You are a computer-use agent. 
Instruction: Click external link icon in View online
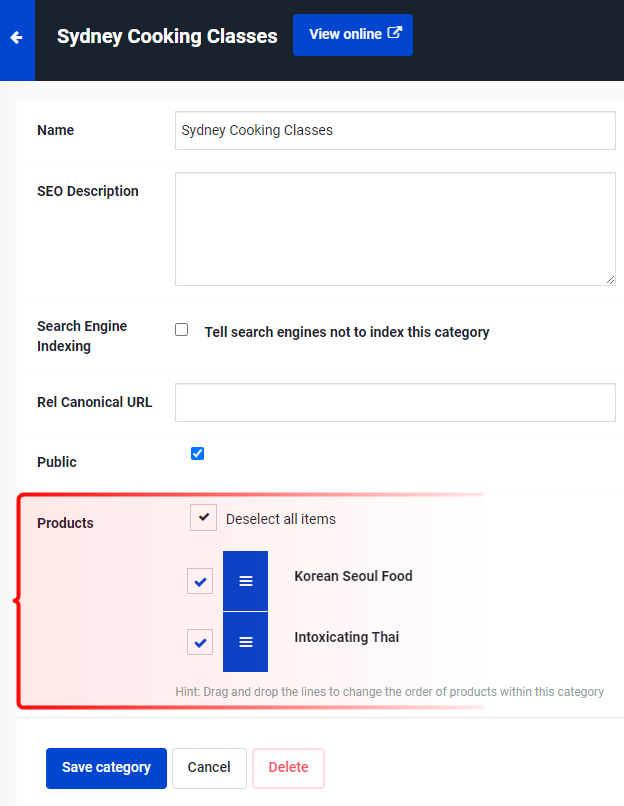394,33
